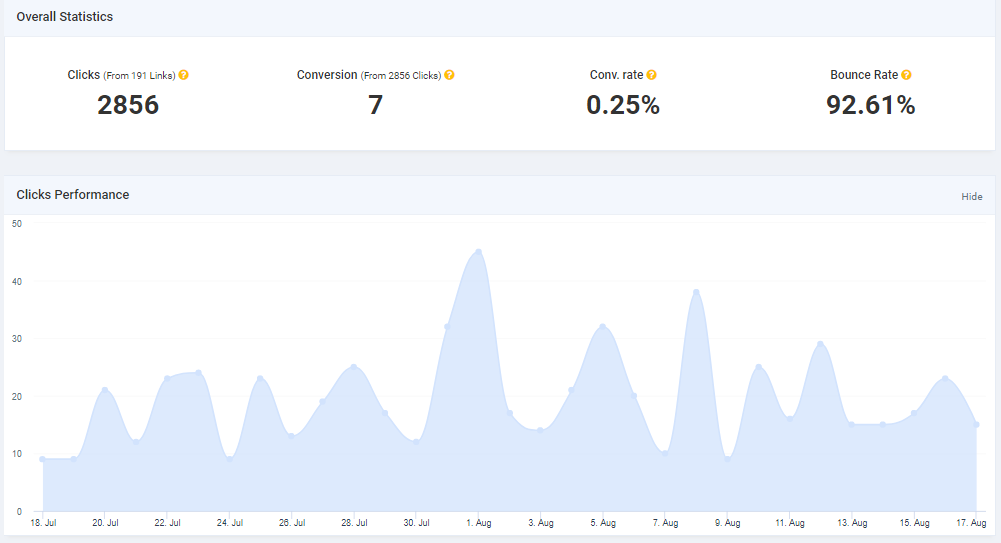Image resolution: width=1001 pixels, height=543 pixels.
Task: Select the 20 Jul data point on the chart
Action: click(x=104, y=390)
